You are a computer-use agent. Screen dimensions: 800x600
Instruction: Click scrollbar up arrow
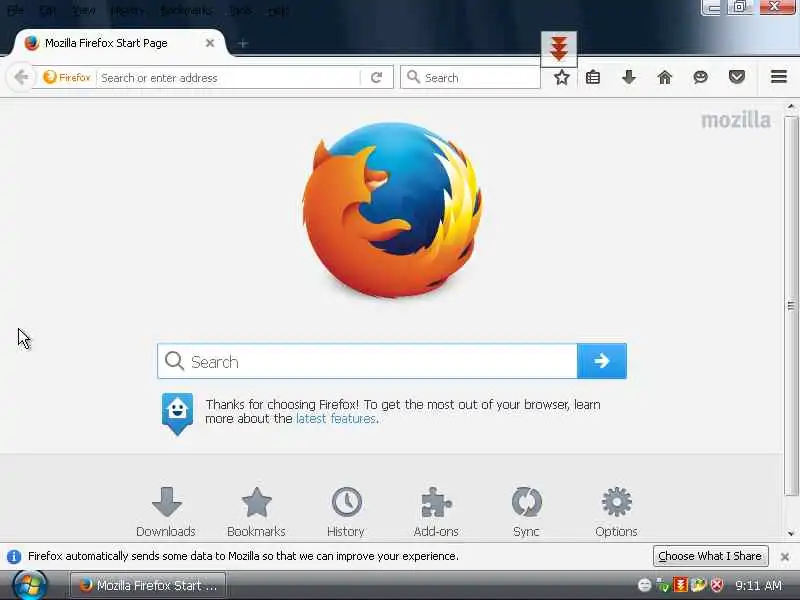(791, 107)
